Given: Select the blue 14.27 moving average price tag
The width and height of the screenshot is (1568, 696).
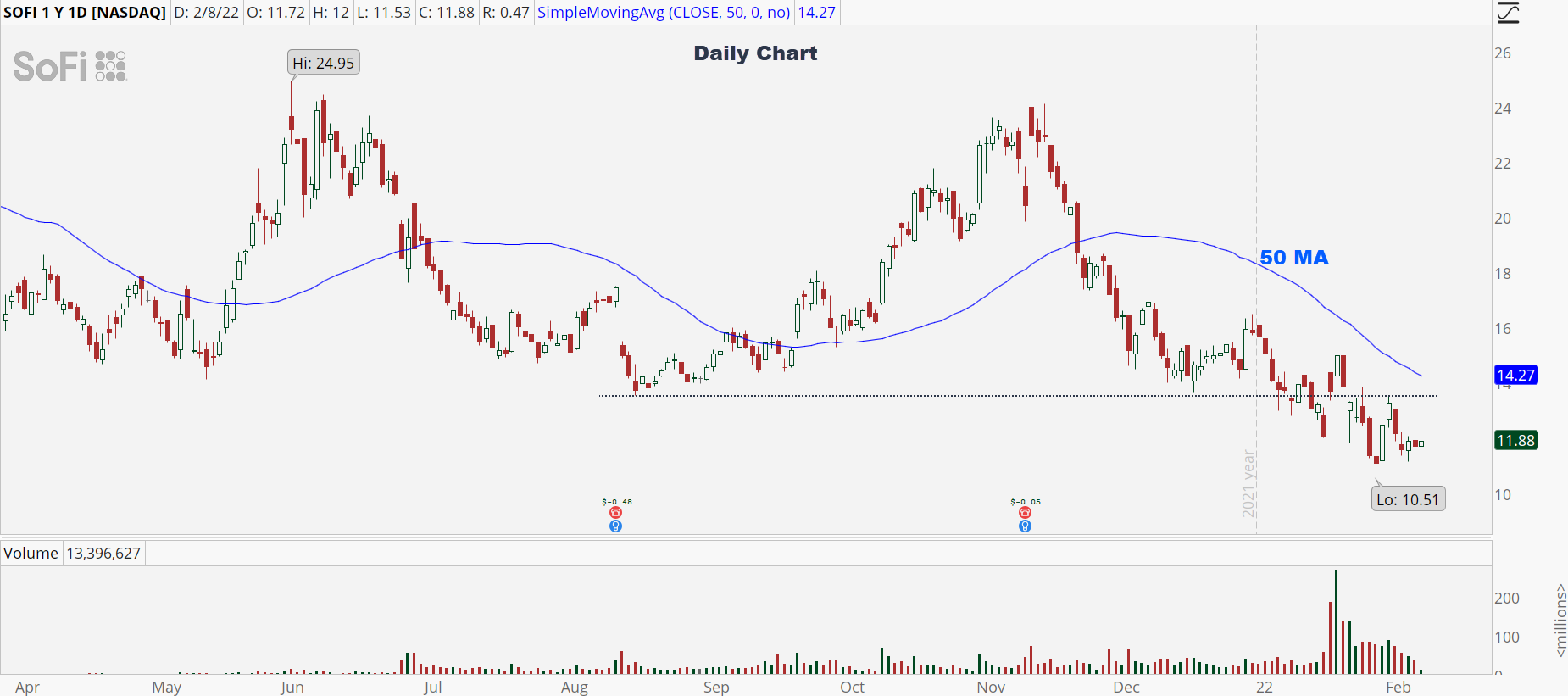Looking at the screenshot, I should pos(1516,375).
